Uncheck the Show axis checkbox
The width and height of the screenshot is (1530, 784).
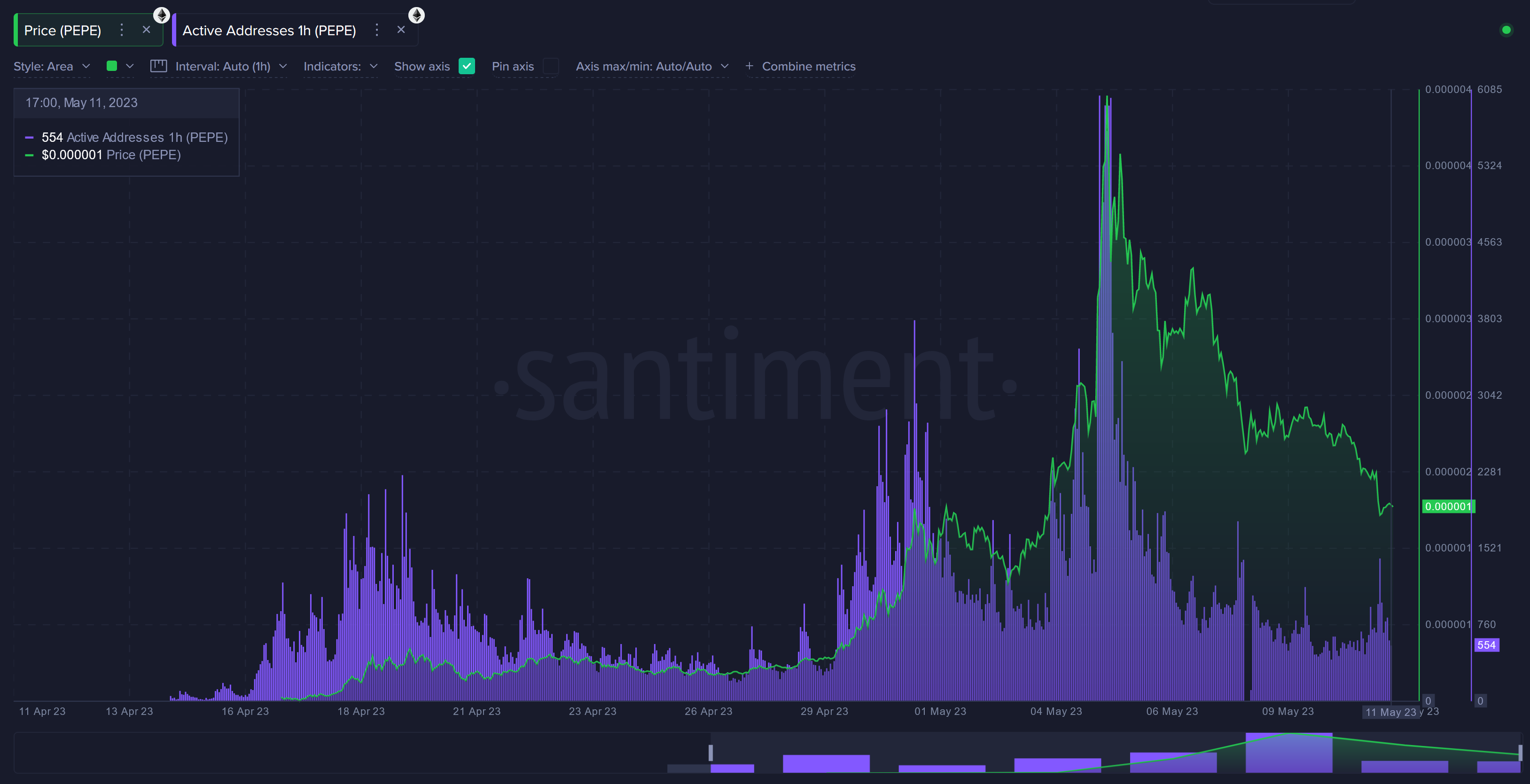(x=467, y=66)
